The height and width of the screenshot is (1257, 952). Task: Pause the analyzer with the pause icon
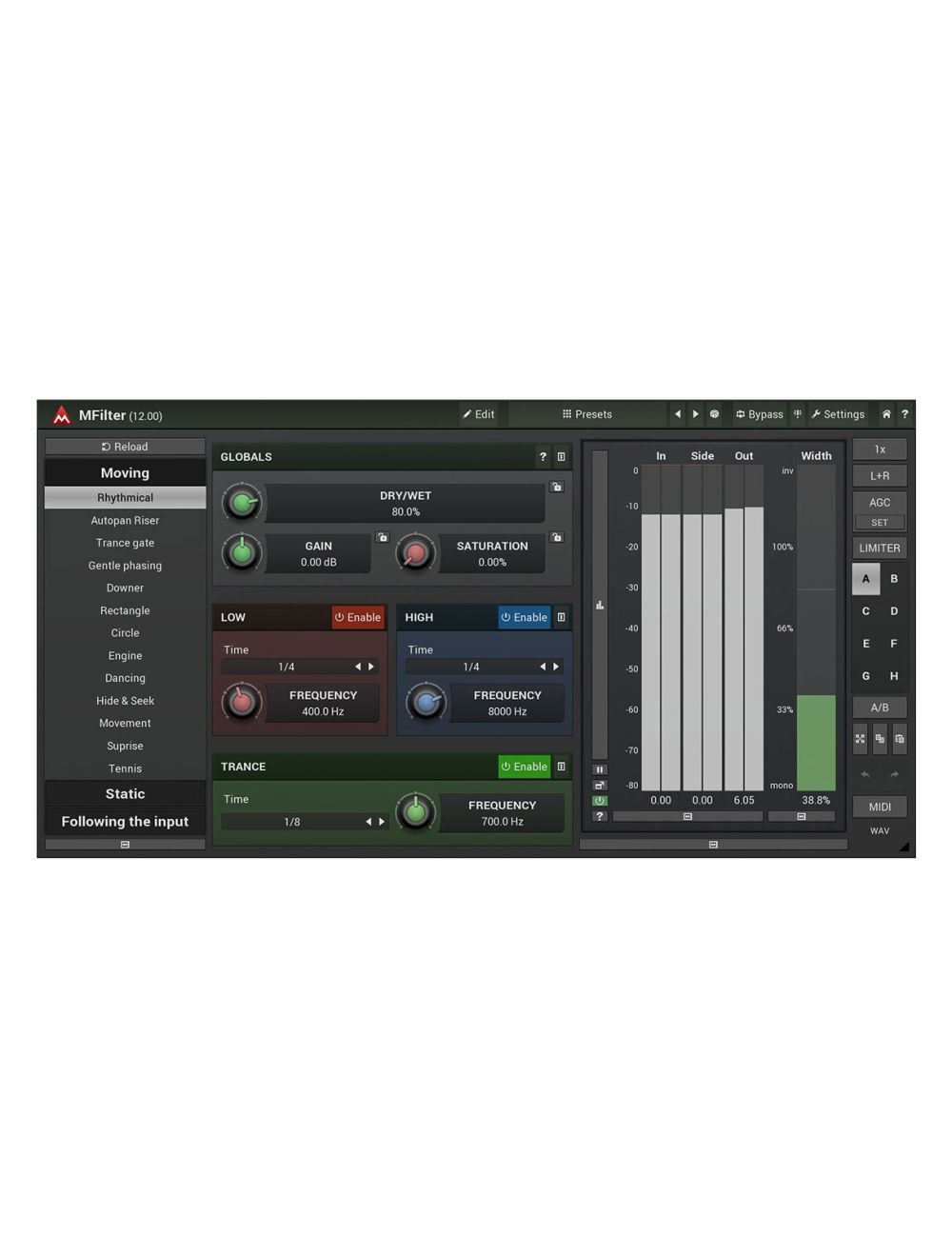600,768
